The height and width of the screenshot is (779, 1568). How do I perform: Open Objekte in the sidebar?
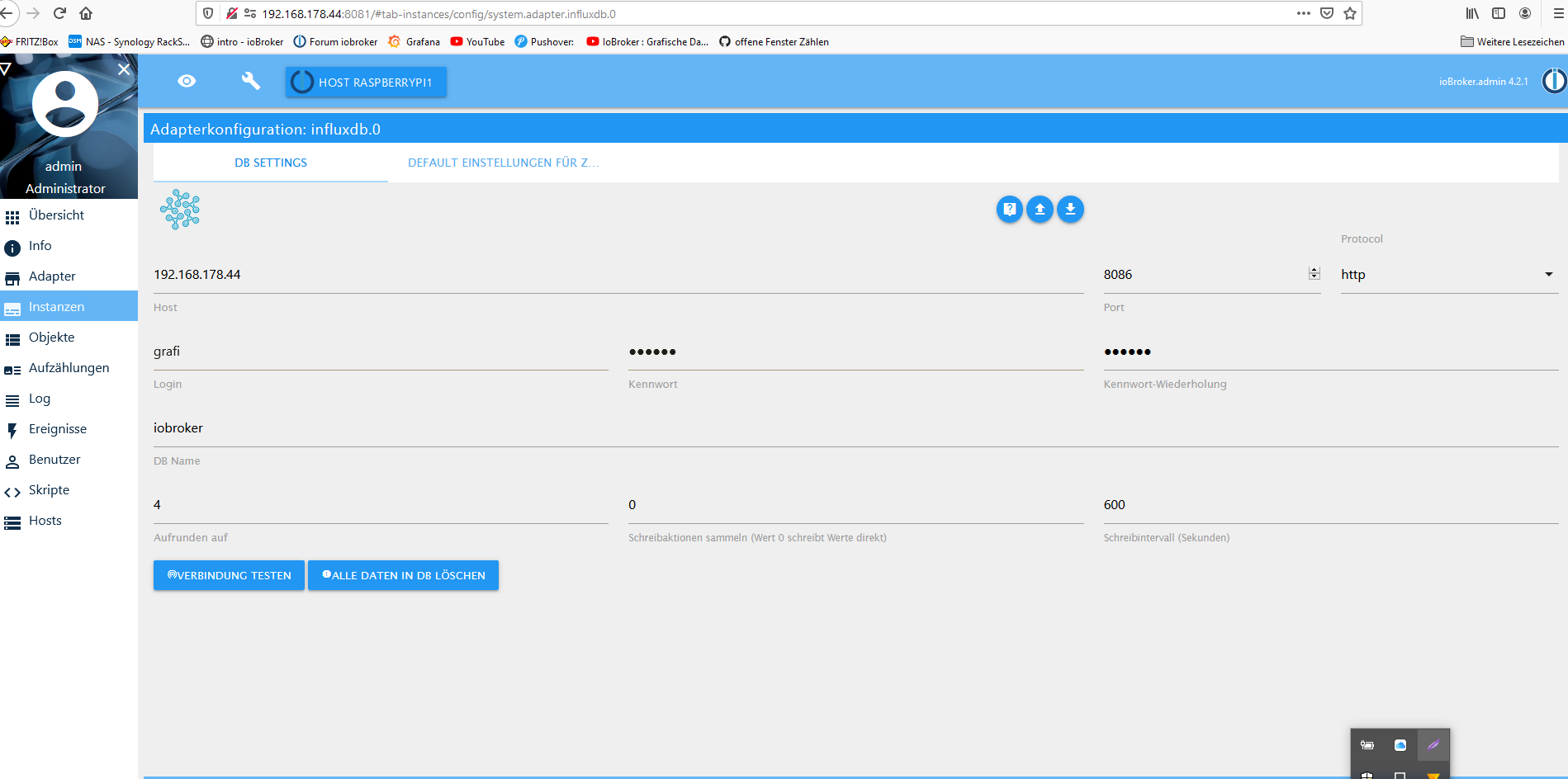click(x=69, y=338)
